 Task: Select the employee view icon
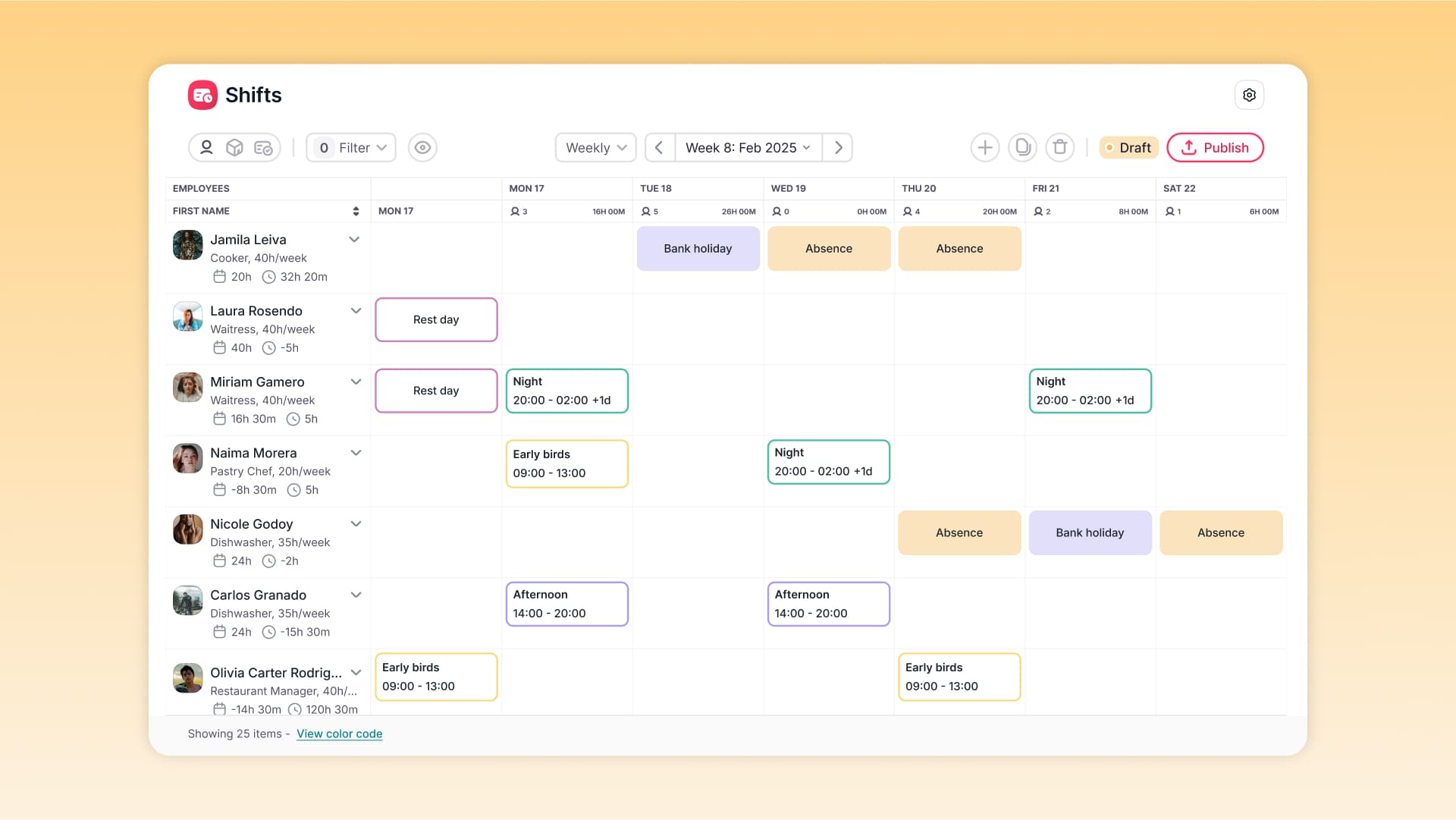[x=206, y=147]
